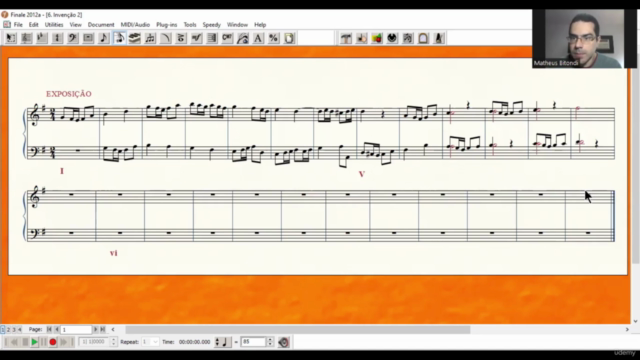Go to the previous page
This screenshot has height=360, width=640.
pos(57,329)
